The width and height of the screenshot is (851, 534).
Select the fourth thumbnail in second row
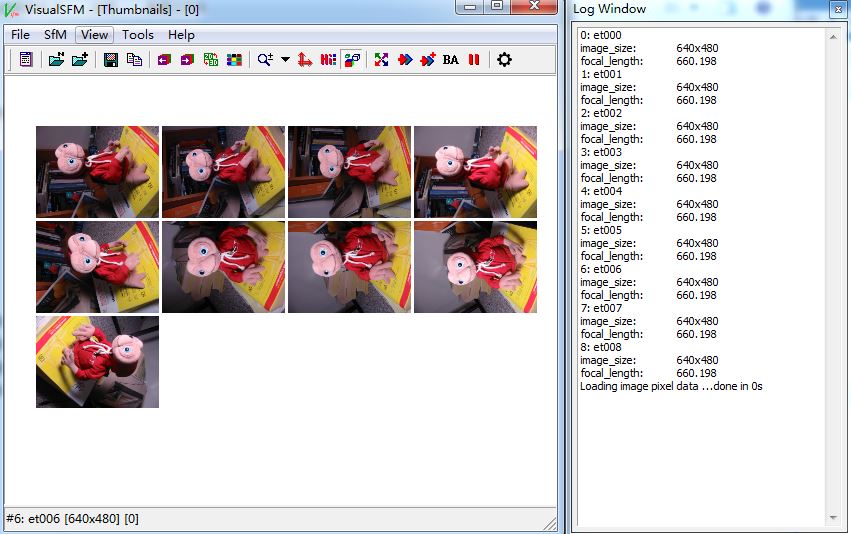tap(475, 267)
